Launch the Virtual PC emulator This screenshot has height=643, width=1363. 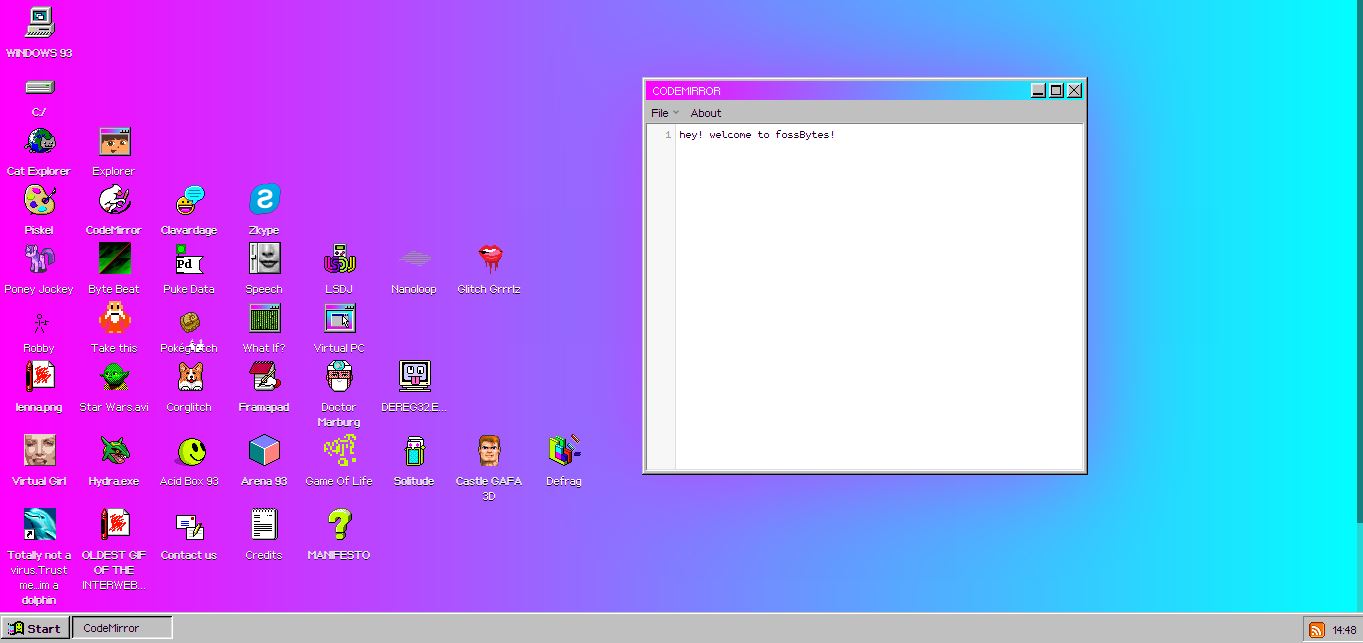(338, 318)
